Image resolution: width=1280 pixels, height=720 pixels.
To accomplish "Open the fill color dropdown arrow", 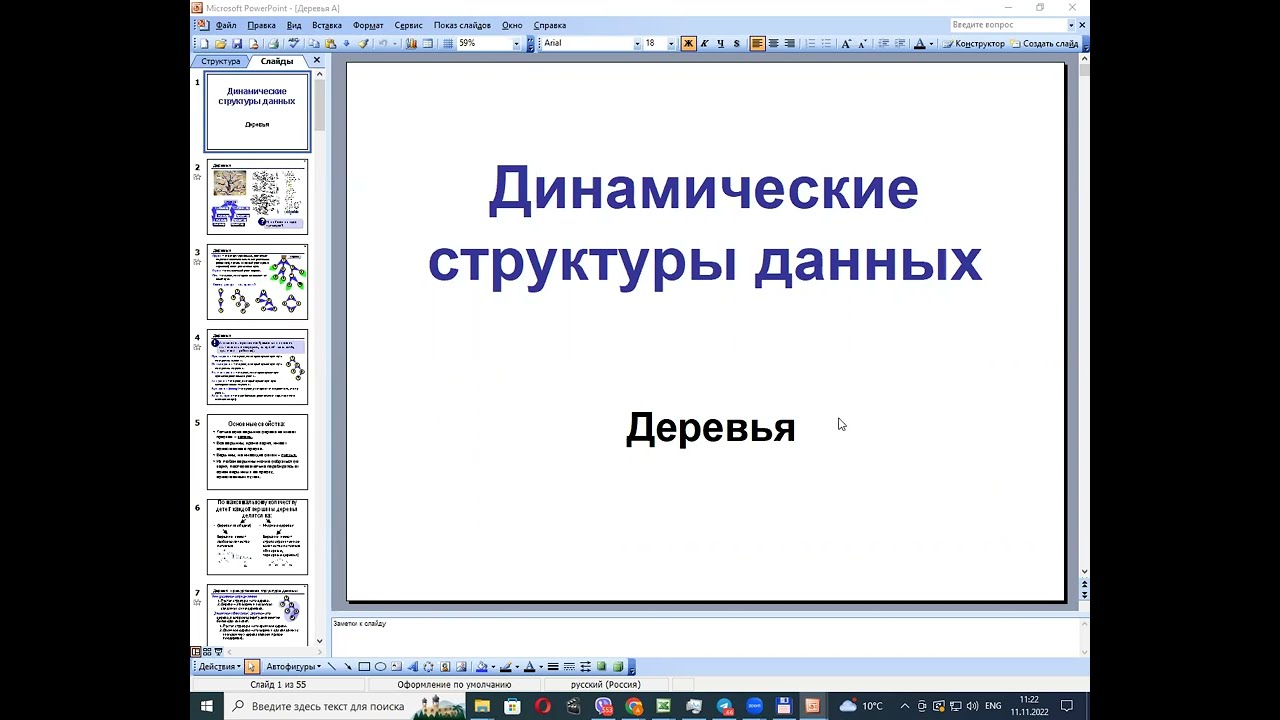I will (493, 666).
